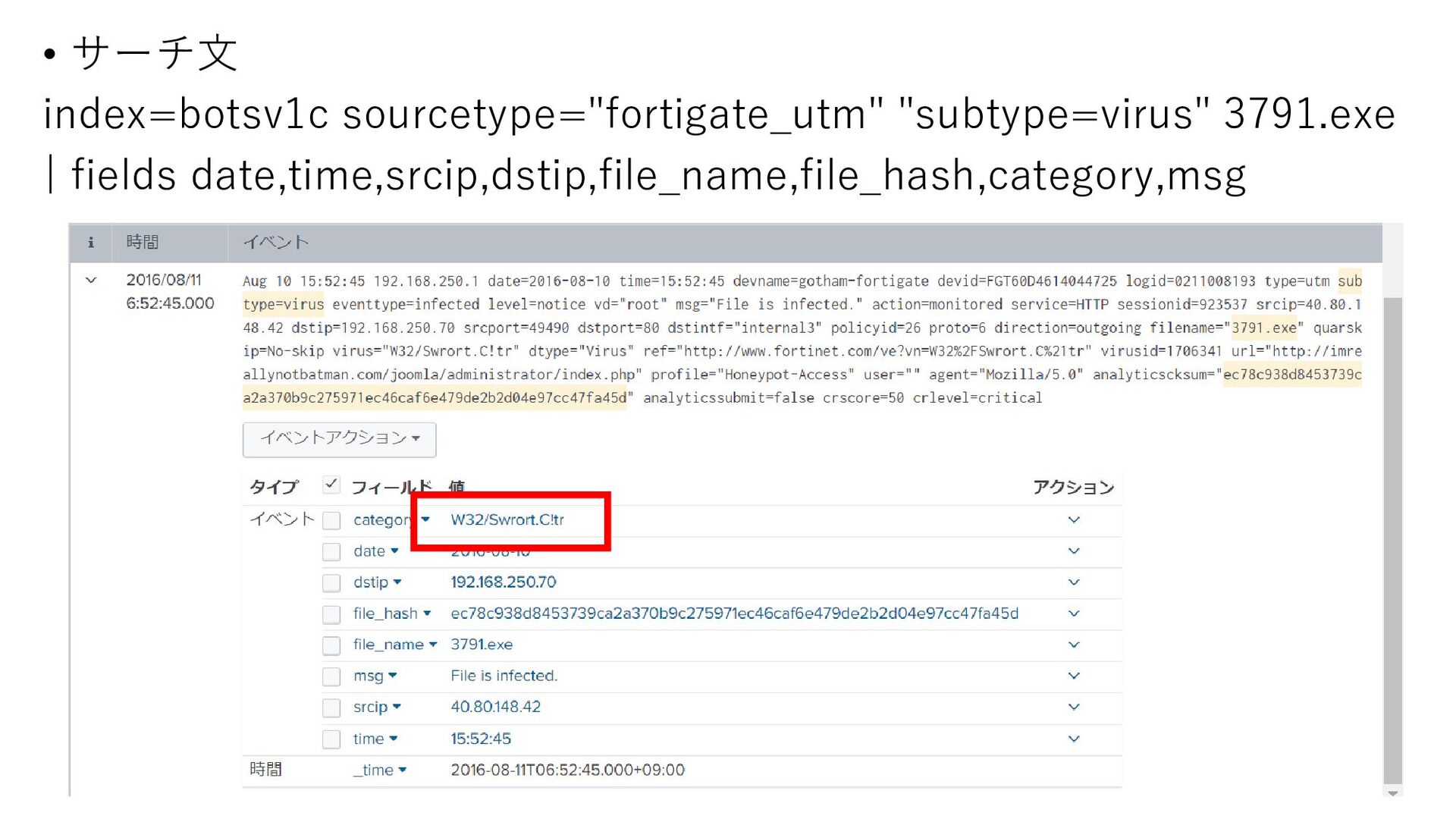Open action chevron for category row
The height and width of the screenshot is (819, 1456).
(x=1073, y=520)
